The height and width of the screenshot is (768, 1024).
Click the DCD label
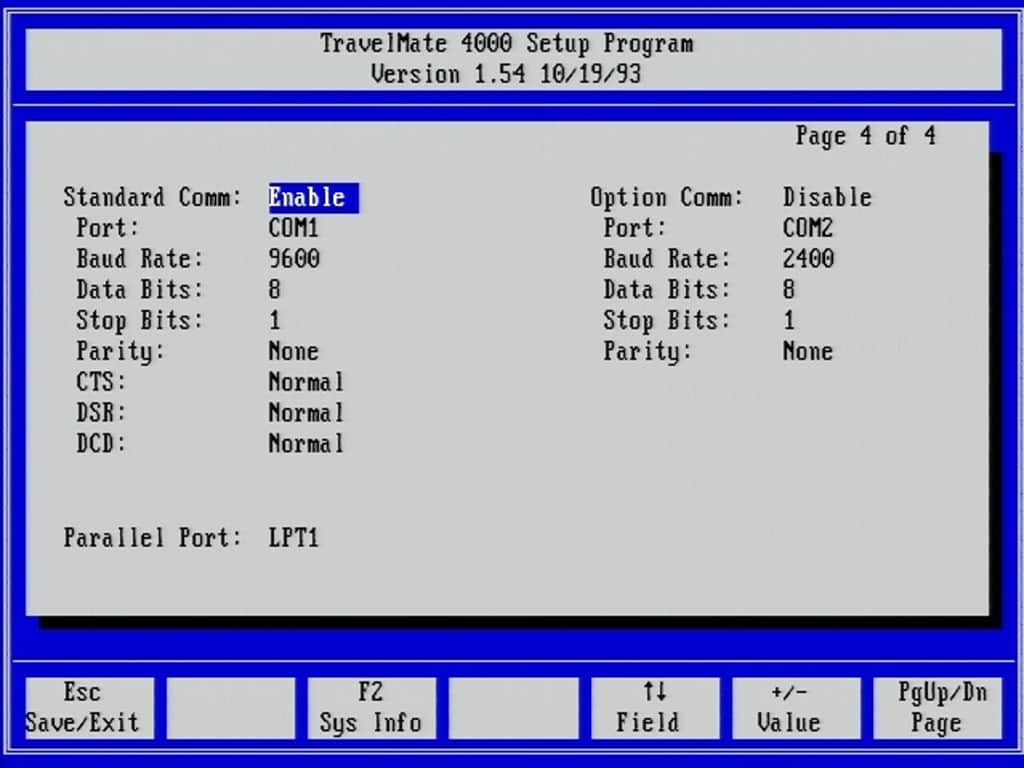[101, 444]
